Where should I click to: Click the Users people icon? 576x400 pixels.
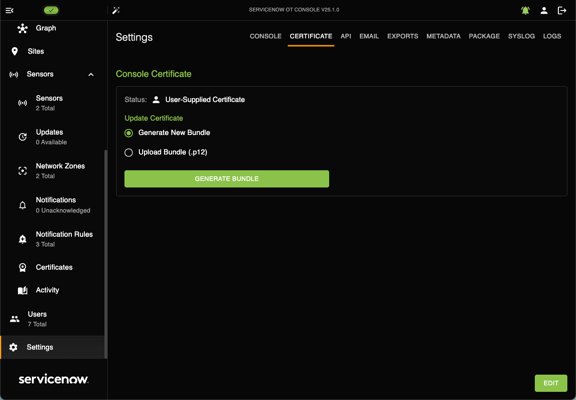(x=15, y=319)
